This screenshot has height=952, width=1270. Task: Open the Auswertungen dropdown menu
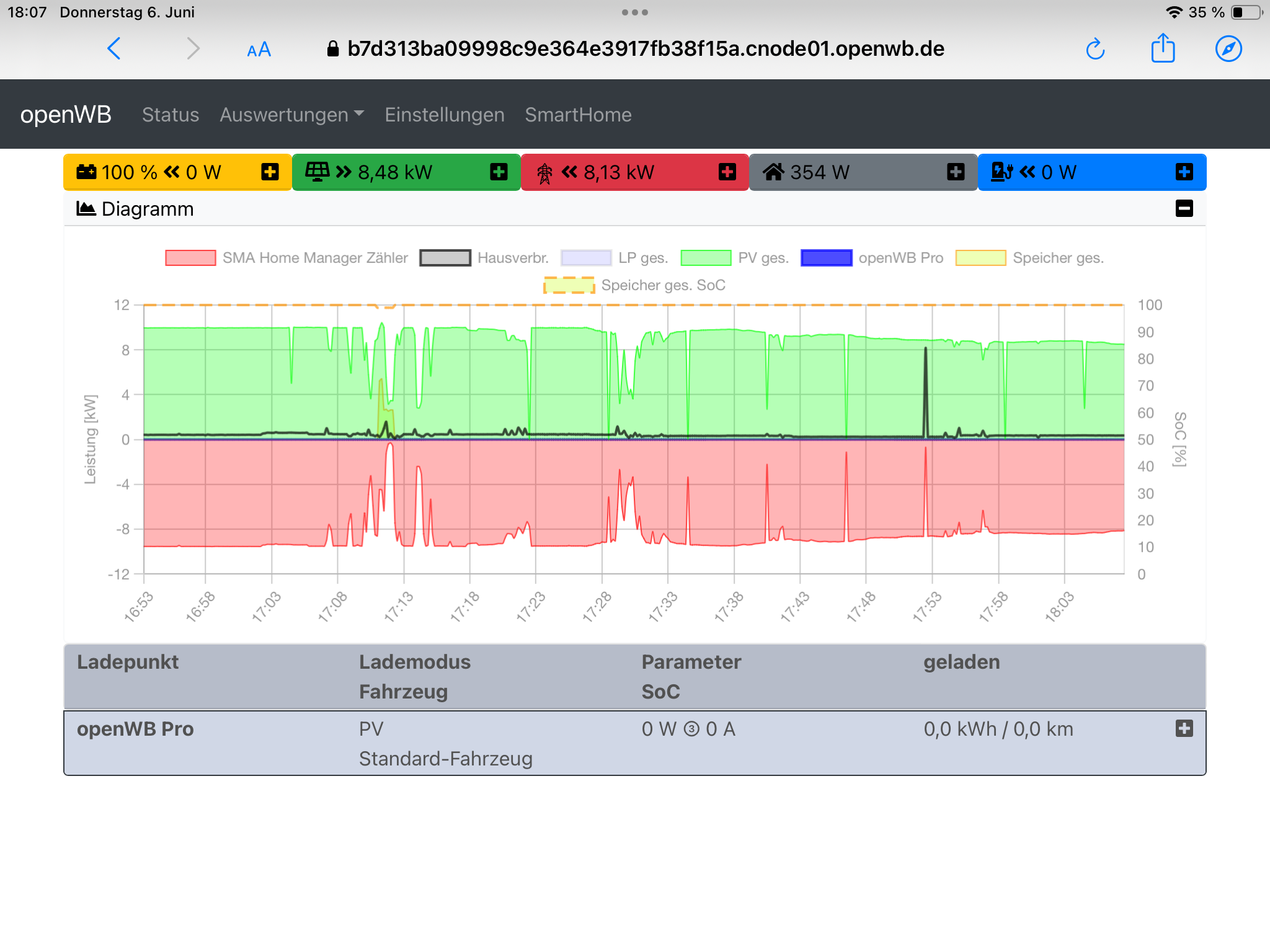291,115
